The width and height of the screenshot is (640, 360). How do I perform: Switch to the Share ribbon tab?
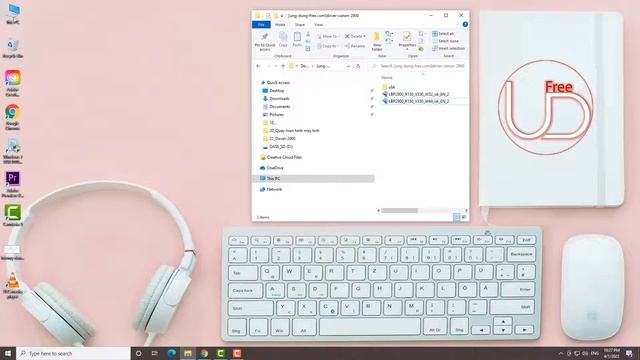pyautogui.click(x=300, y=25)
